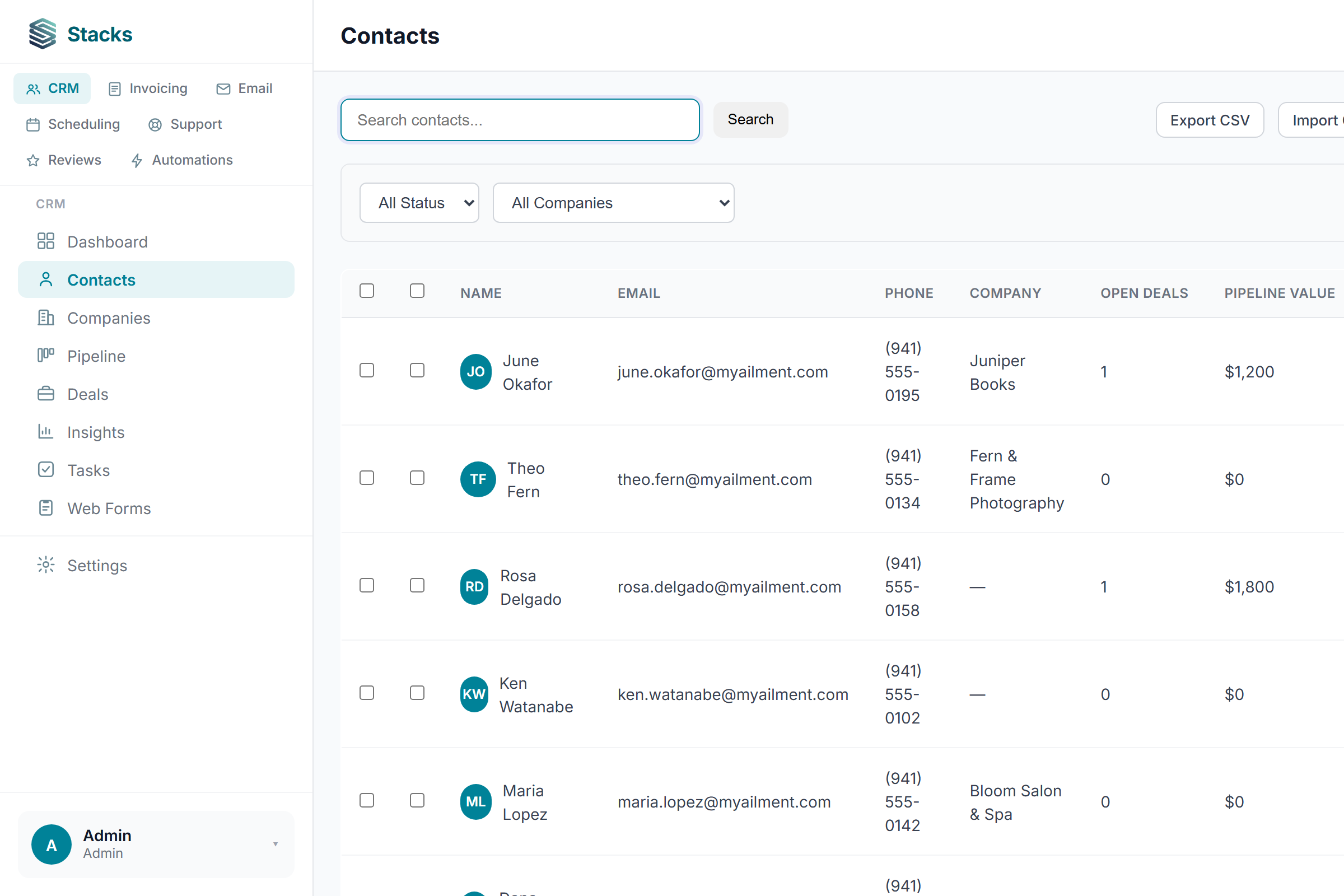Click the Bloom Salon & Spa company cell
The image size is (1344, 896).
[1016, 802]
